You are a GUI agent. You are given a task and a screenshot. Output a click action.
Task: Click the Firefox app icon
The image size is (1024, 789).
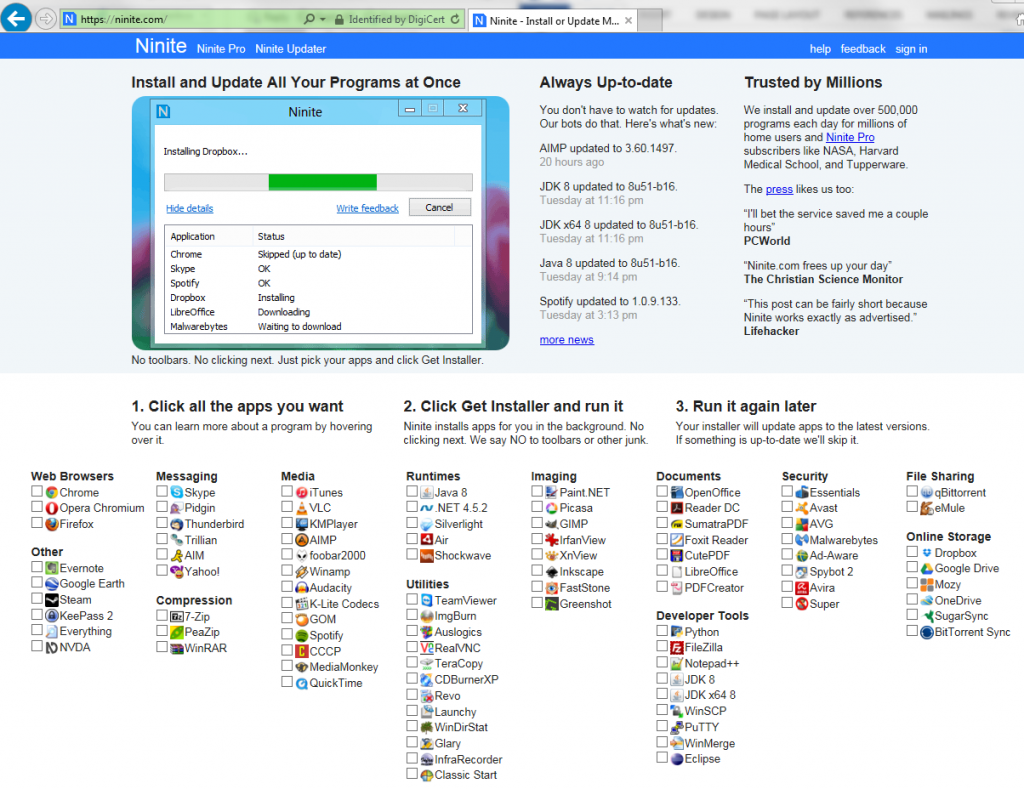click(x=52, y=524)
